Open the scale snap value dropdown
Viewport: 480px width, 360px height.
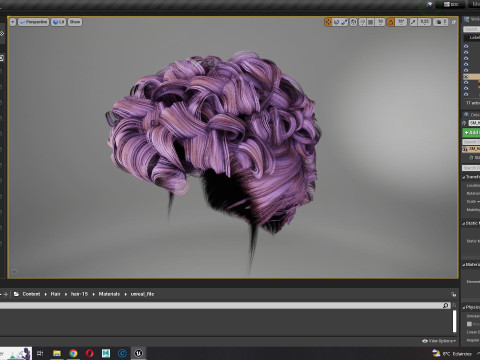424,22
